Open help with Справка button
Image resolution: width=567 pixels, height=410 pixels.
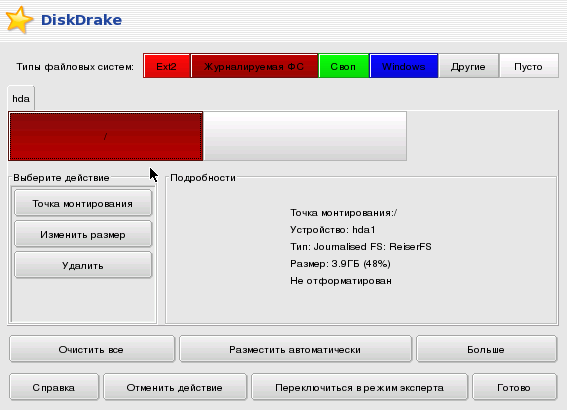(54, 387)
